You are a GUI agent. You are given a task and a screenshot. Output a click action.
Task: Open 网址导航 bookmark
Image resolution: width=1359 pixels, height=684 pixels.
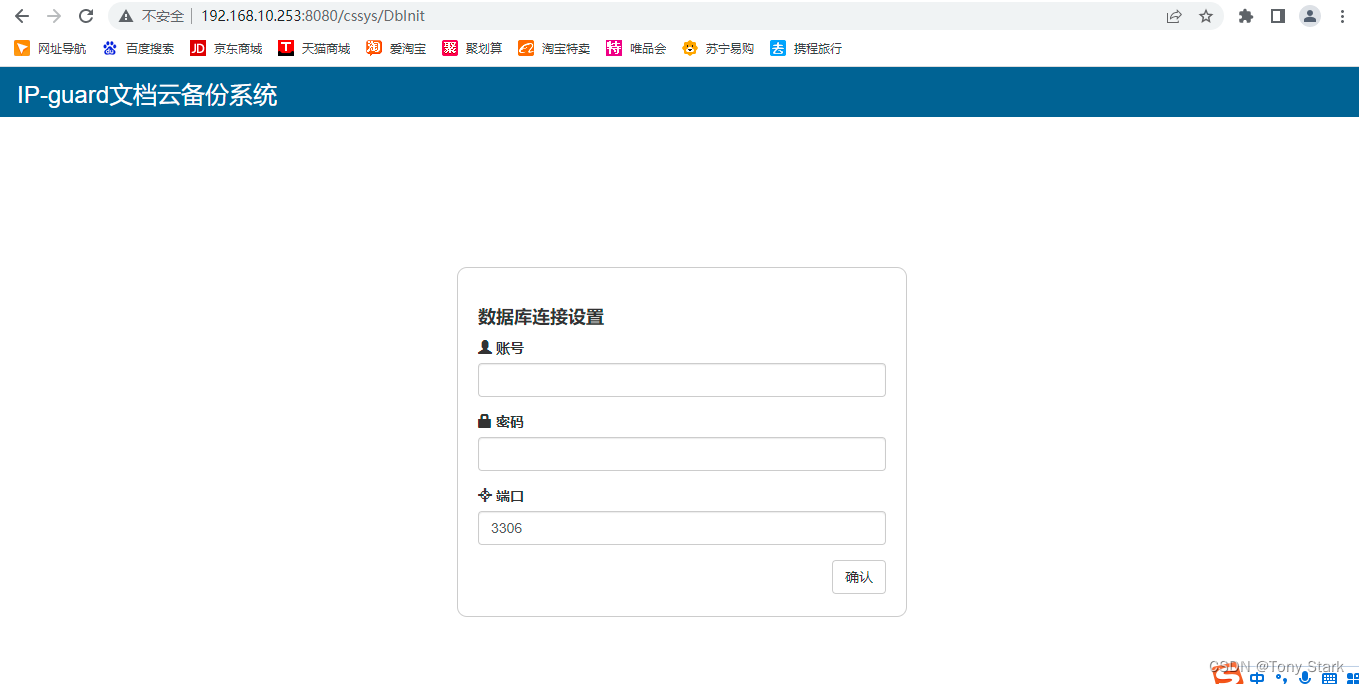[51, 48]
